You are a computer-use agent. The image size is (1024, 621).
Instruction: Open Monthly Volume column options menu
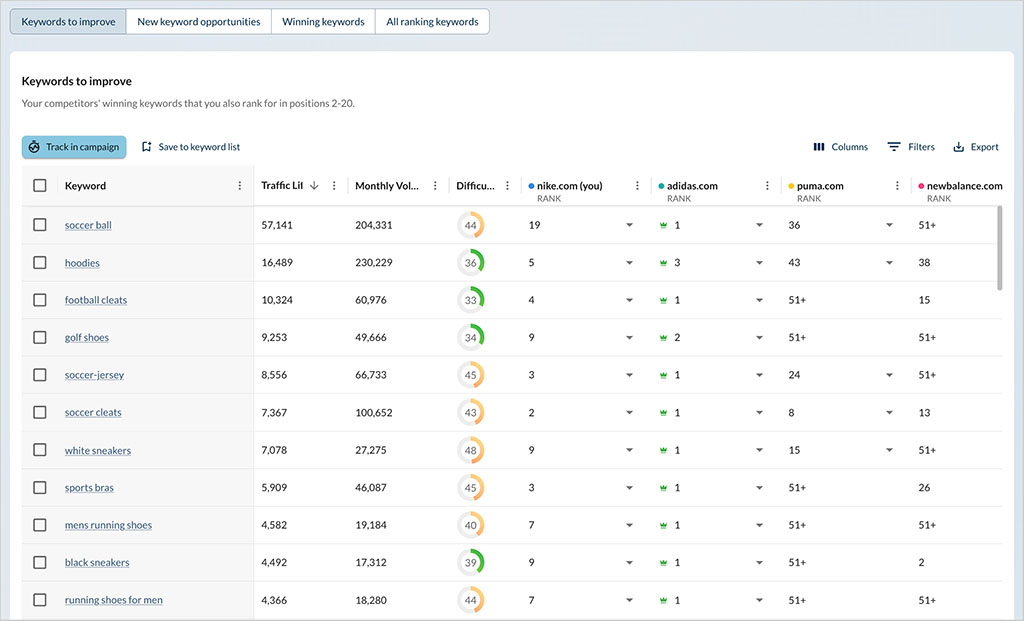435,186
